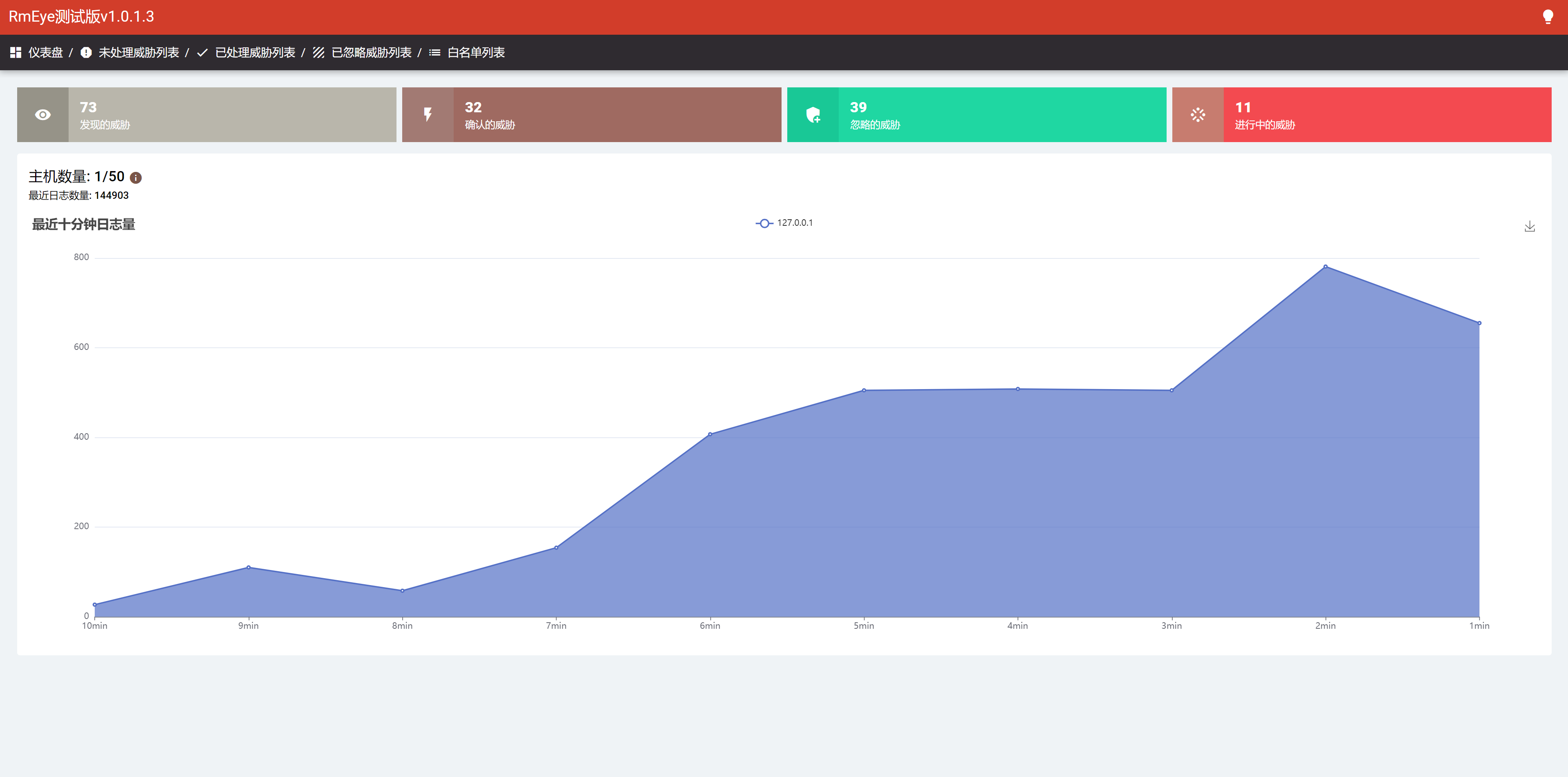Click the lightning bolt confirmed threats icon
Image resolution: width=1568 pixels, height=777 pixels.
point(428,115)
